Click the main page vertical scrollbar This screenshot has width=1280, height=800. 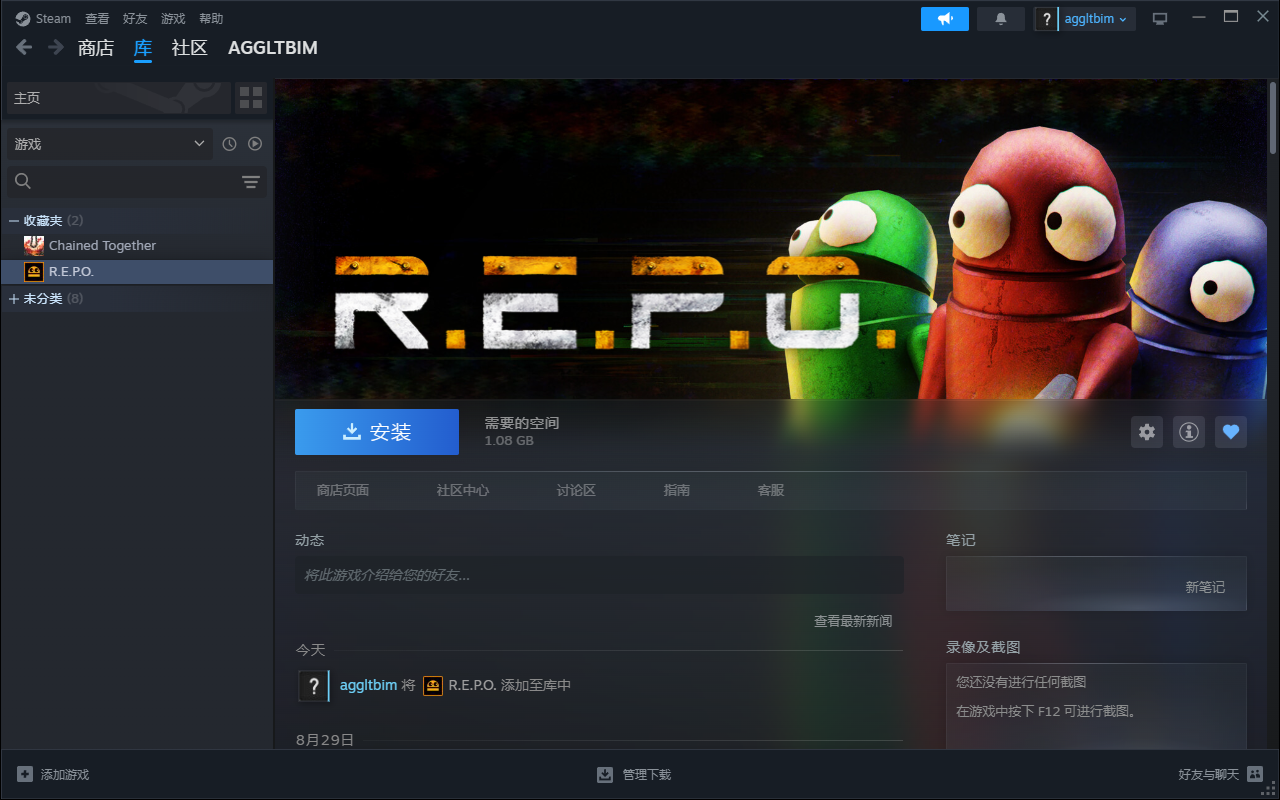coord(1273,120)
